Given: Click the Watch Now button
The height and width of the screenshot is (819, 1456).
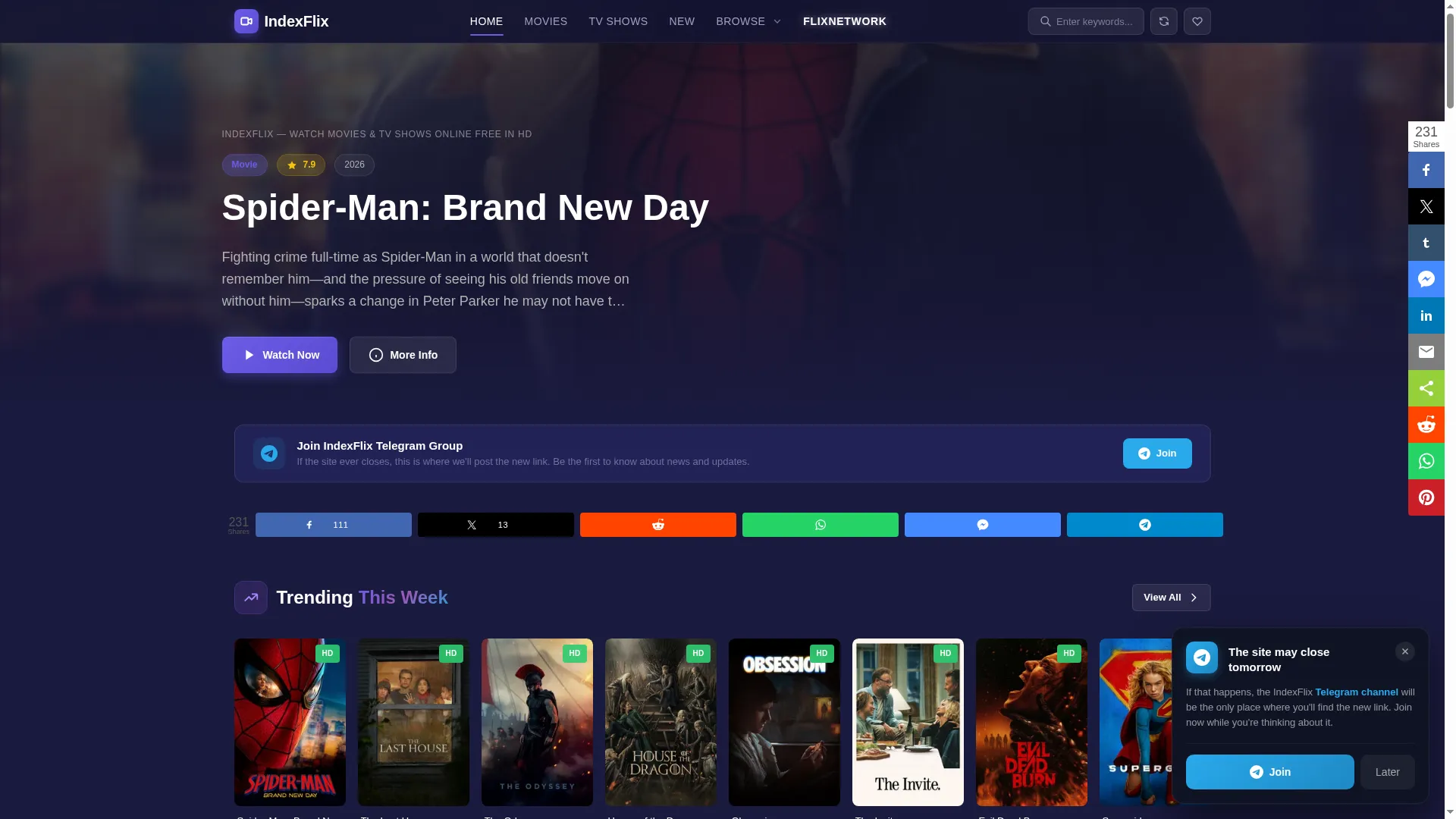Looking at the screenshot, I should pos(280,355).
